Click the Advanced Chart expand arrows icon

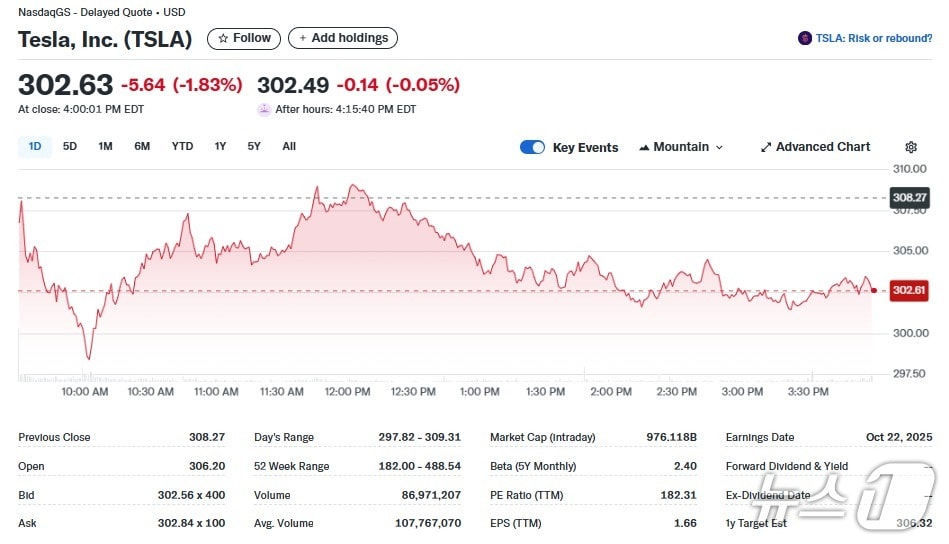[766, 147]
